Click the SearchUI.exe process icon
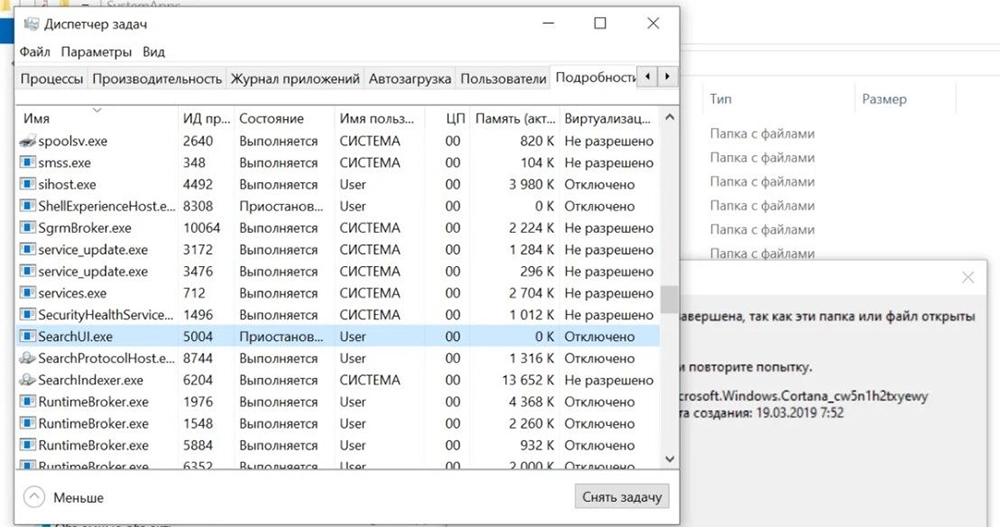The height and width of the screenshot is (527, 1000). click(x=28, y=337)
